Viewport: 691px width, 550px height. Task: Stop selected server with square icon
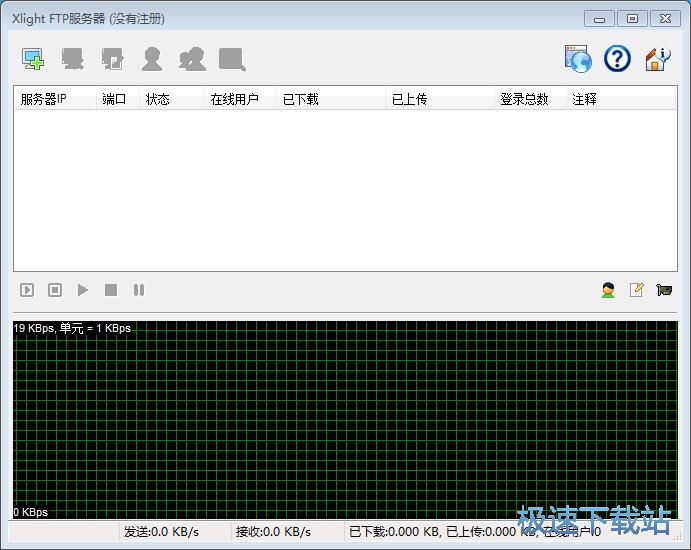111,290
